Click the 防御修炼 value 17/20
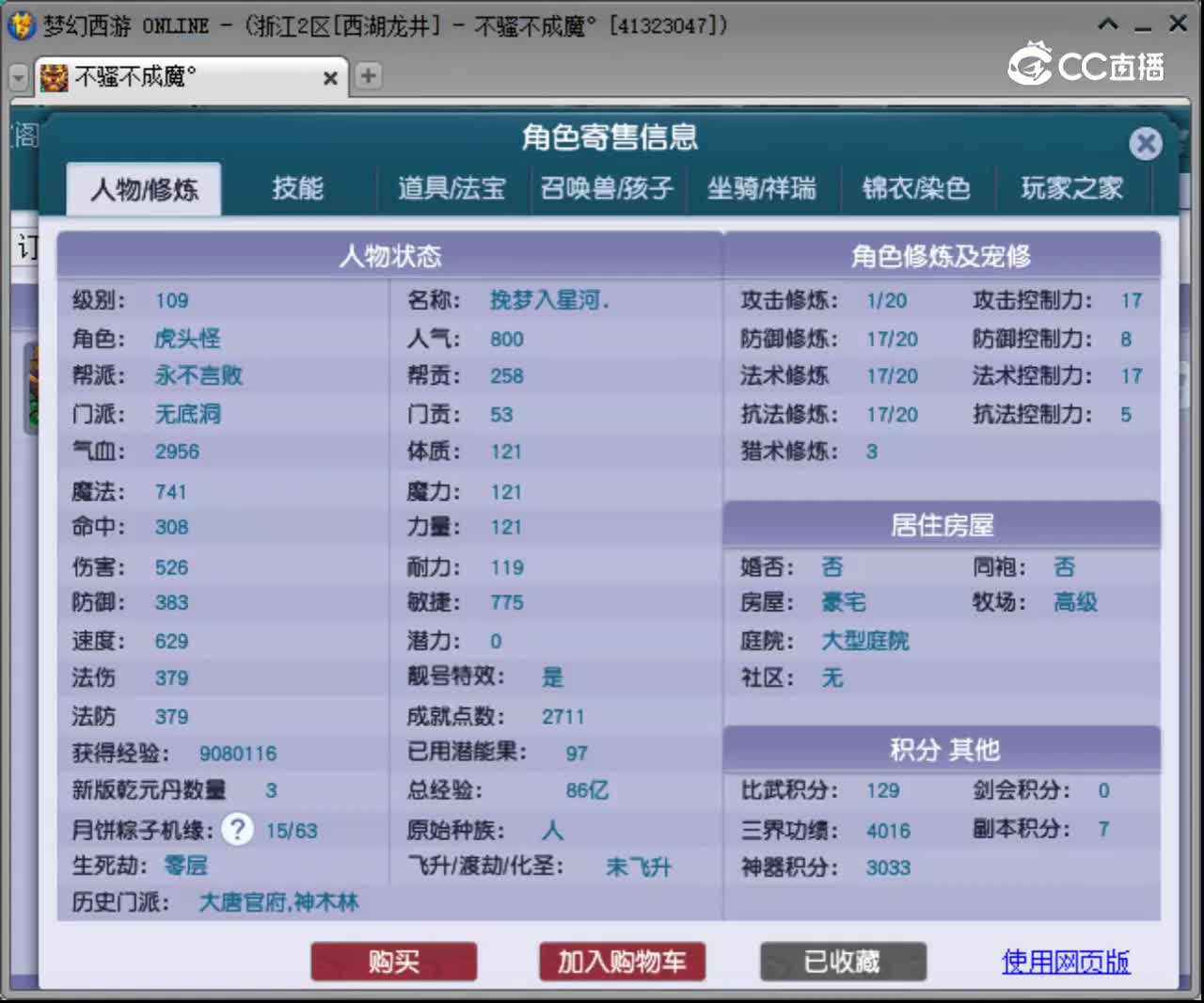Image resolution: width=1204 pixels, height=1003 pixels. 892,339
